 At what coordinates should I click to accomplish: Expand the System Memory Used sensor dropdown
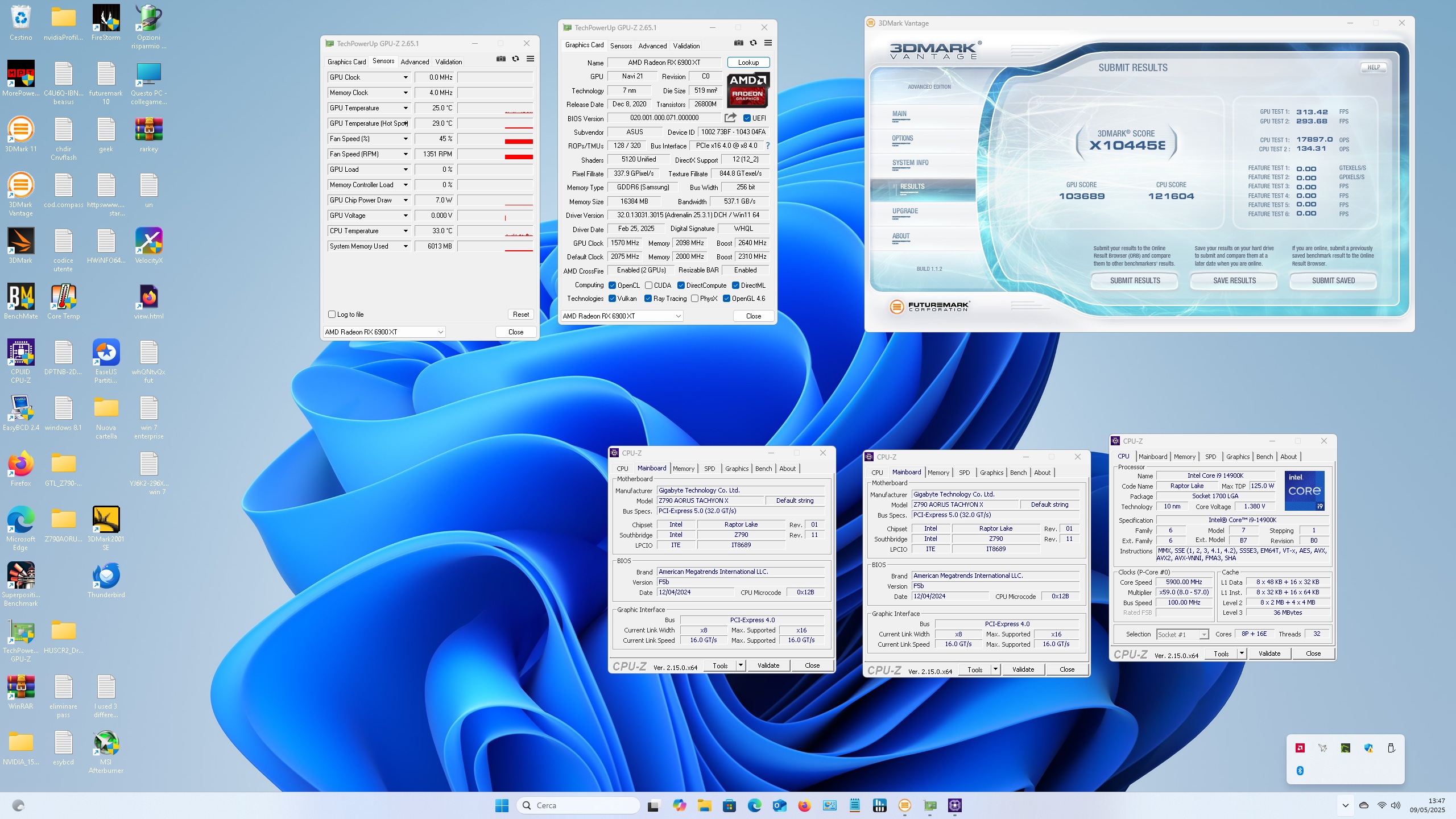406,246
